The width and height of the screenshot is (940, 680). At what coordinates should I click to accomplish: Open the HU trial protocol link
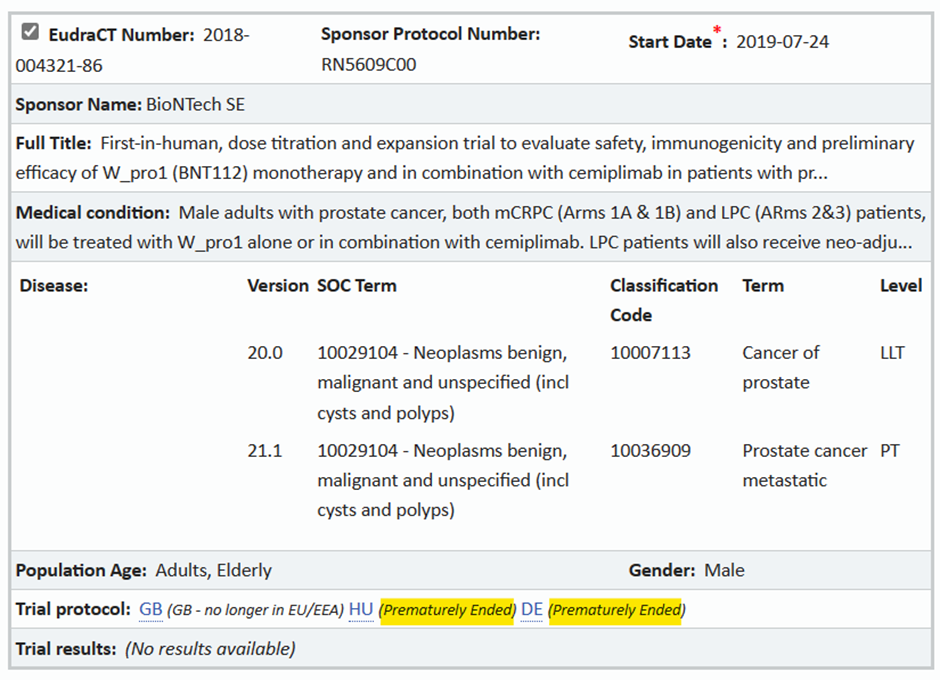[x=360, y=609]
